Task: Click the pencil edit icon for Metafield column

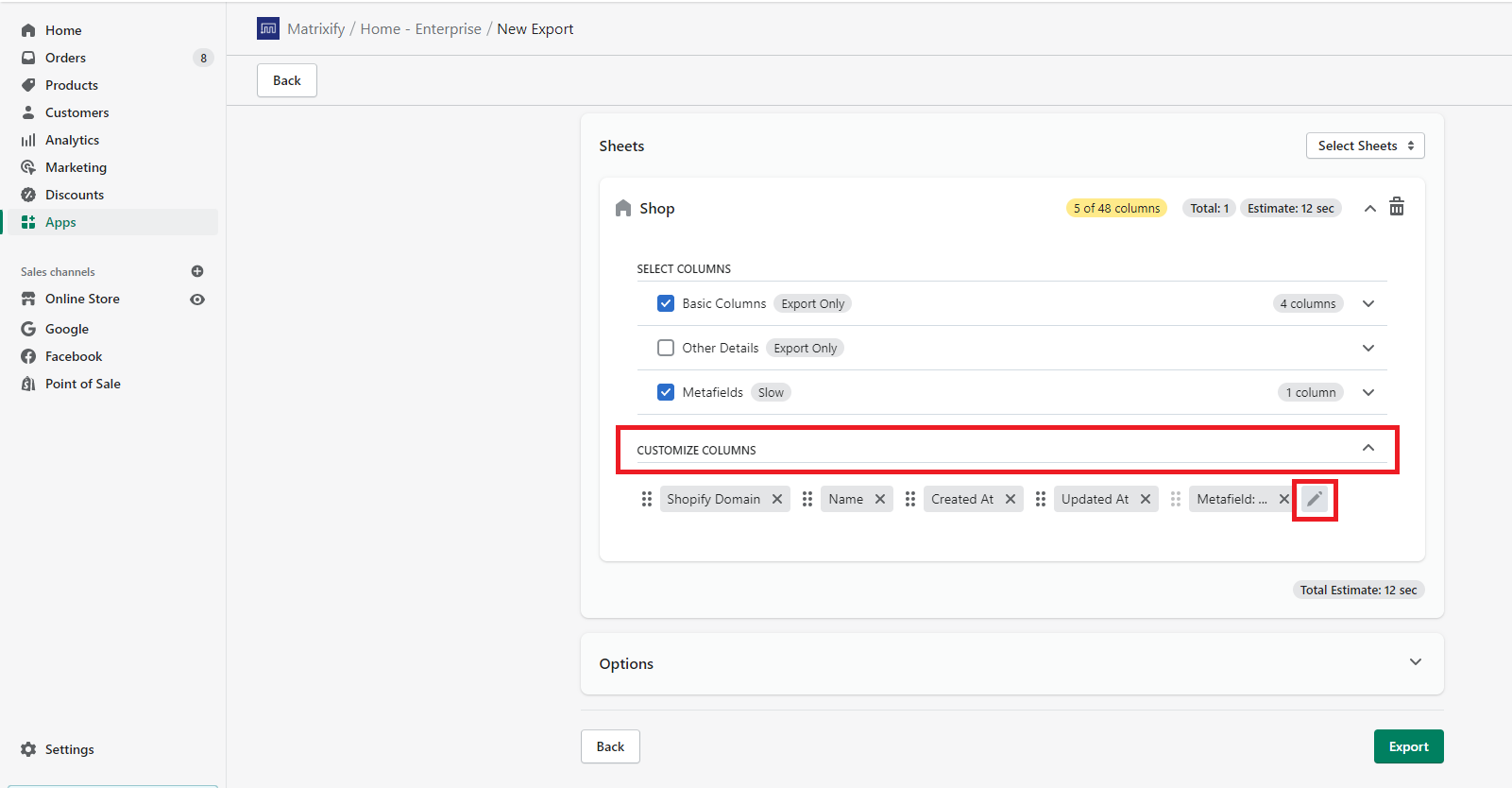Action: pyautogui.click(x=1315, y=499)
